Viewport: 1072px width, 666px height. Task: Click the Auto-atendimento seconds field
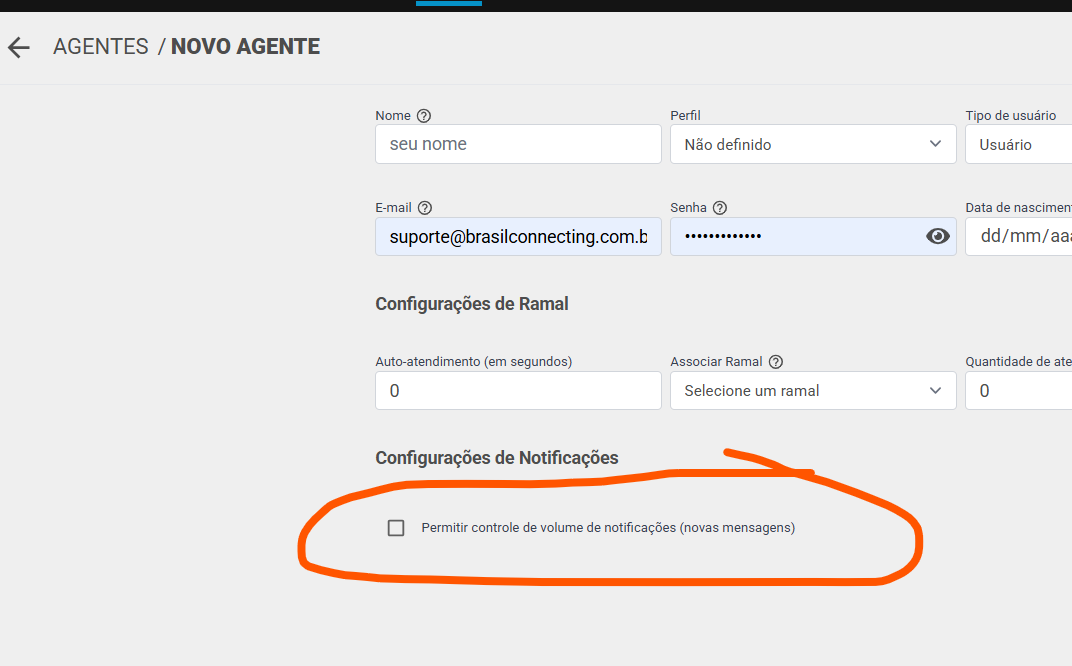(x=518, y=390)
